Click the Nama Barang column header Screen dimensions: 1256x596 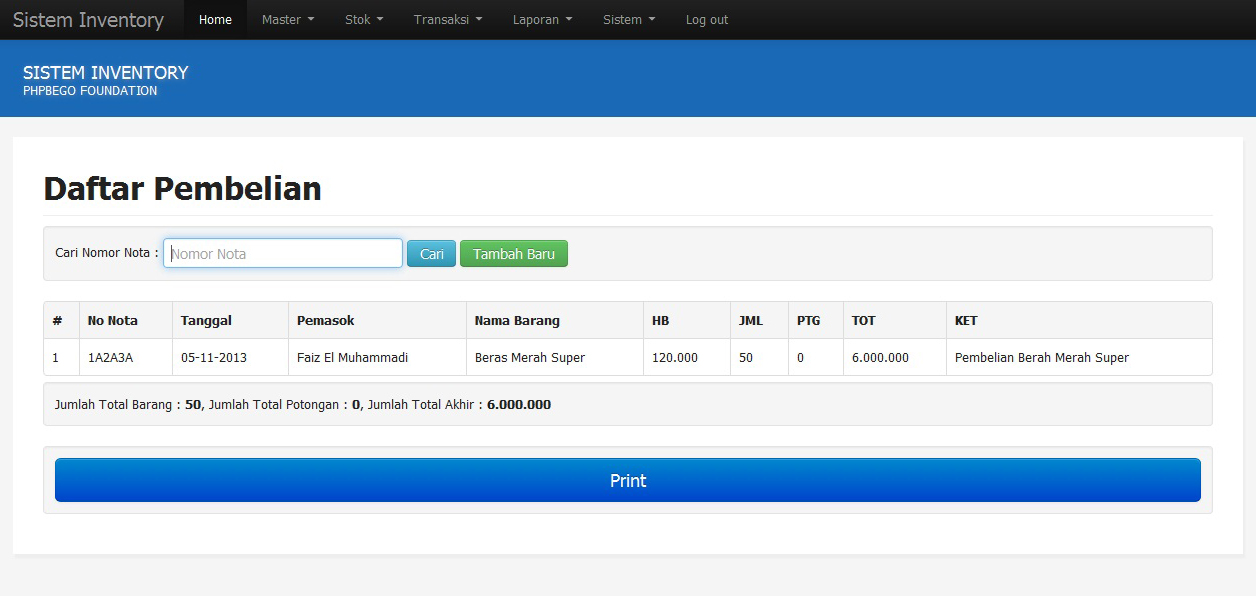pos(517,321)
